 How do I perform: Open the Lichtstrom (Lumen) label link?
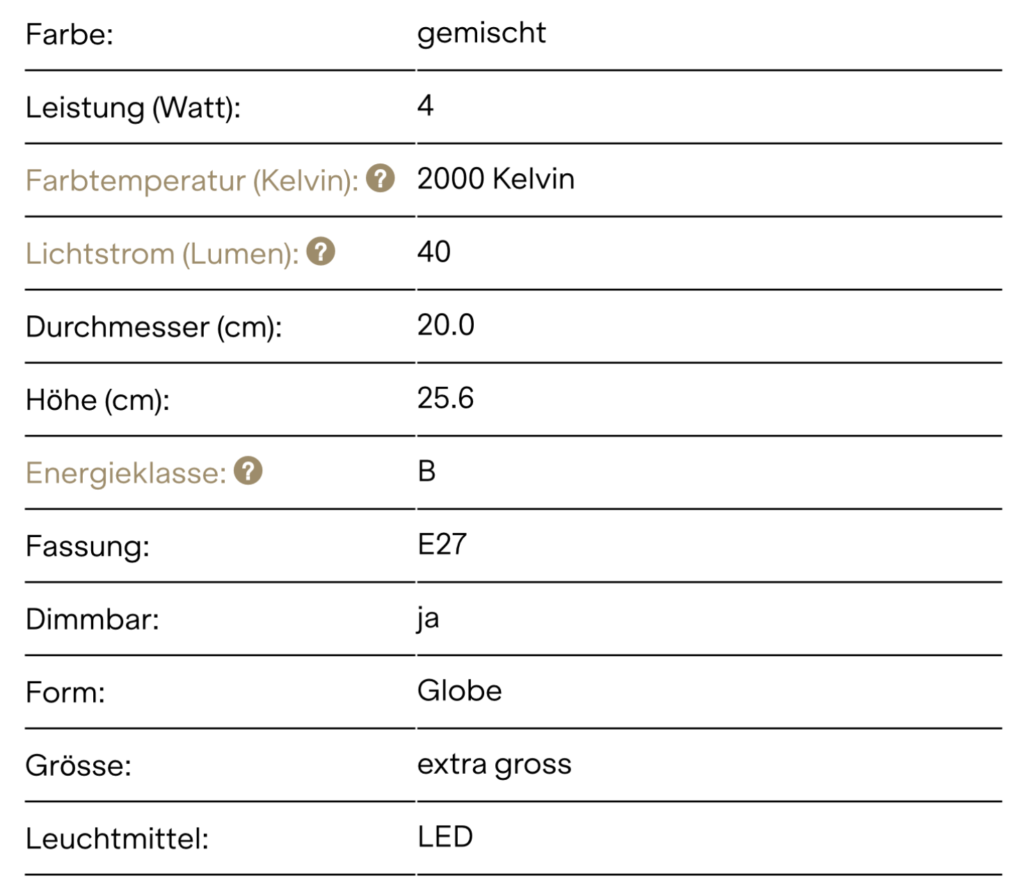click(162, 253)
